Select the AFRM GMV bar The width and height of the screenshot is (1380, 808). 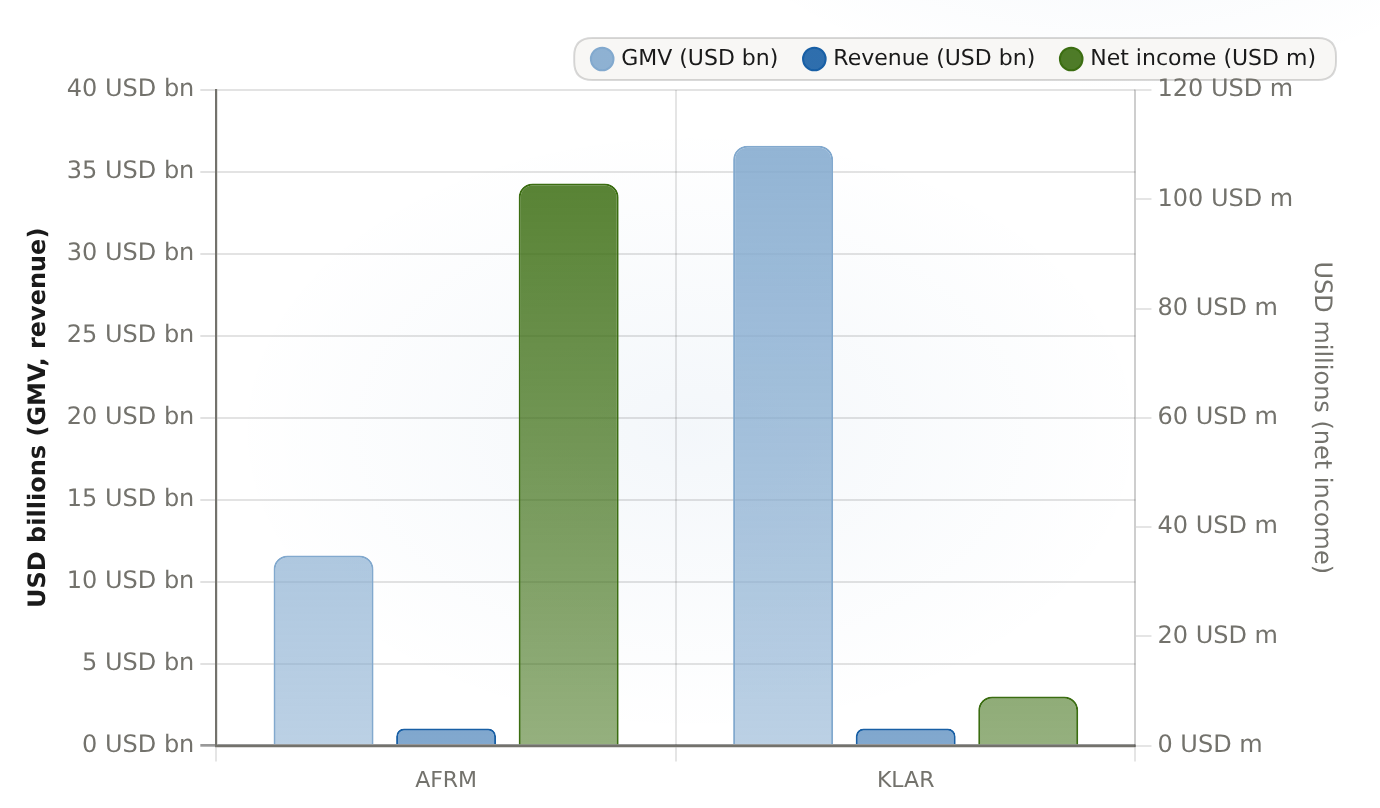click(323, 651)
